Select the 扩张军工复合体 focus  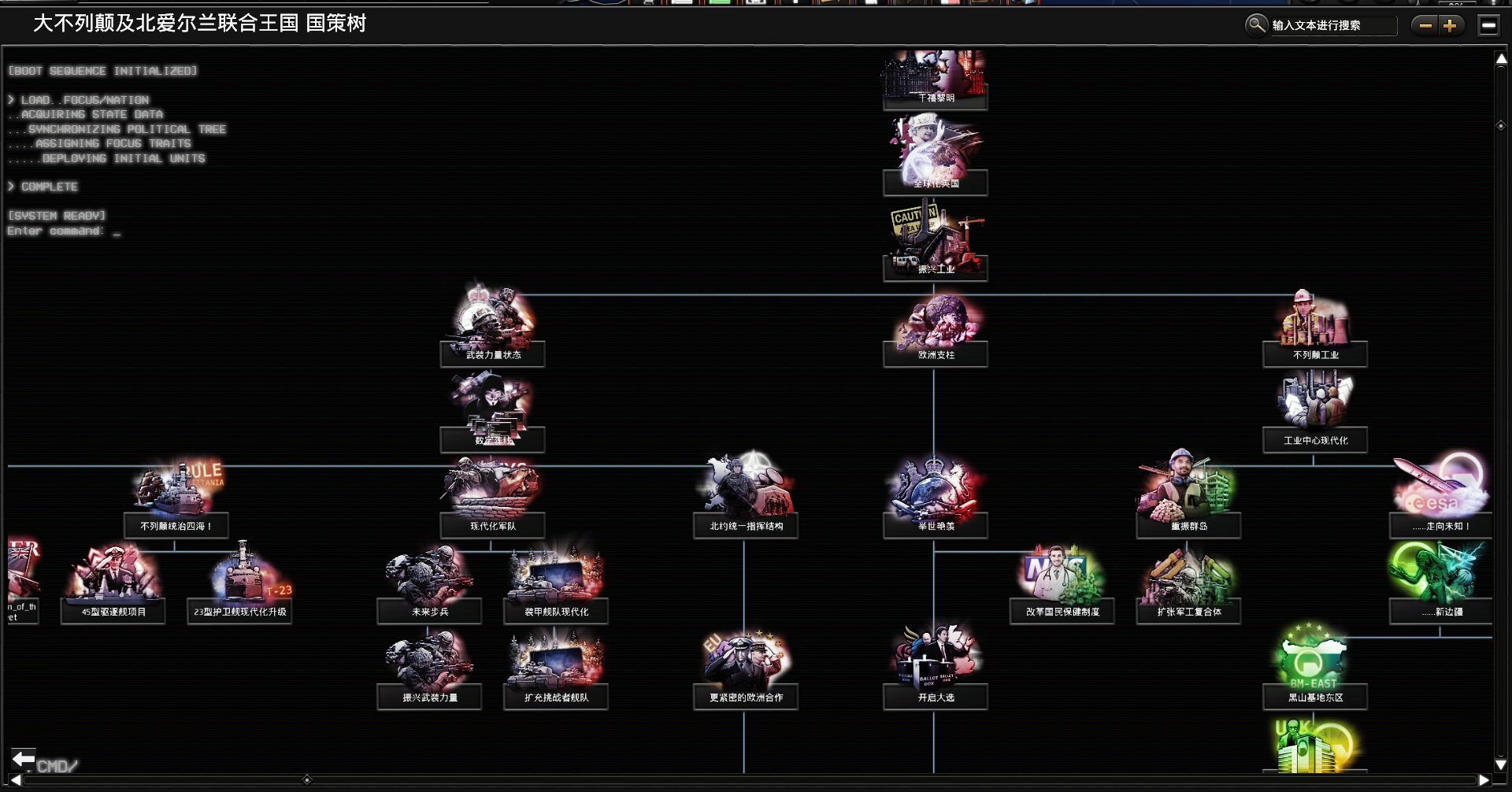(1188, 584)
